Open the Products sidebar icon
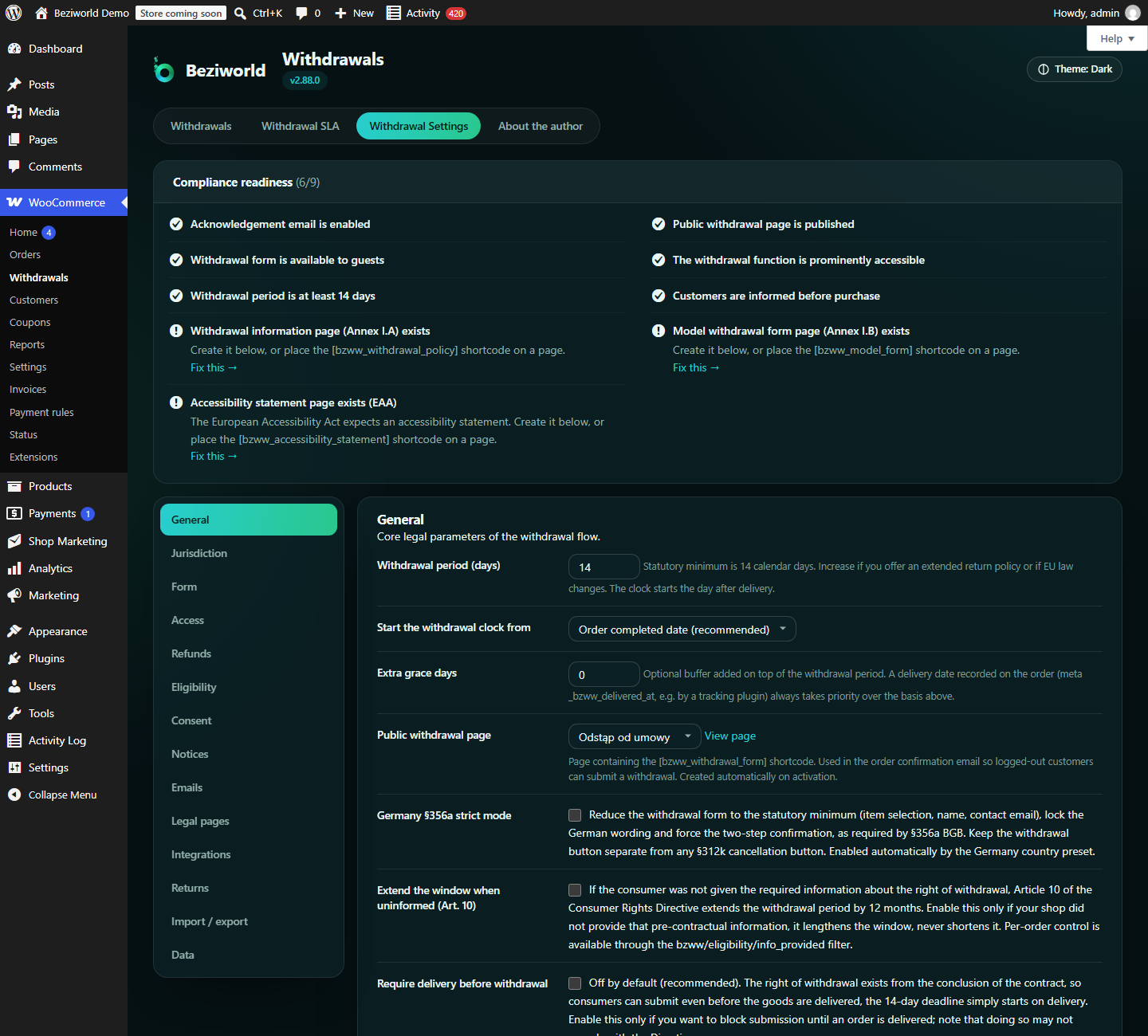Screen dimensions: 1148x1036 14,486
